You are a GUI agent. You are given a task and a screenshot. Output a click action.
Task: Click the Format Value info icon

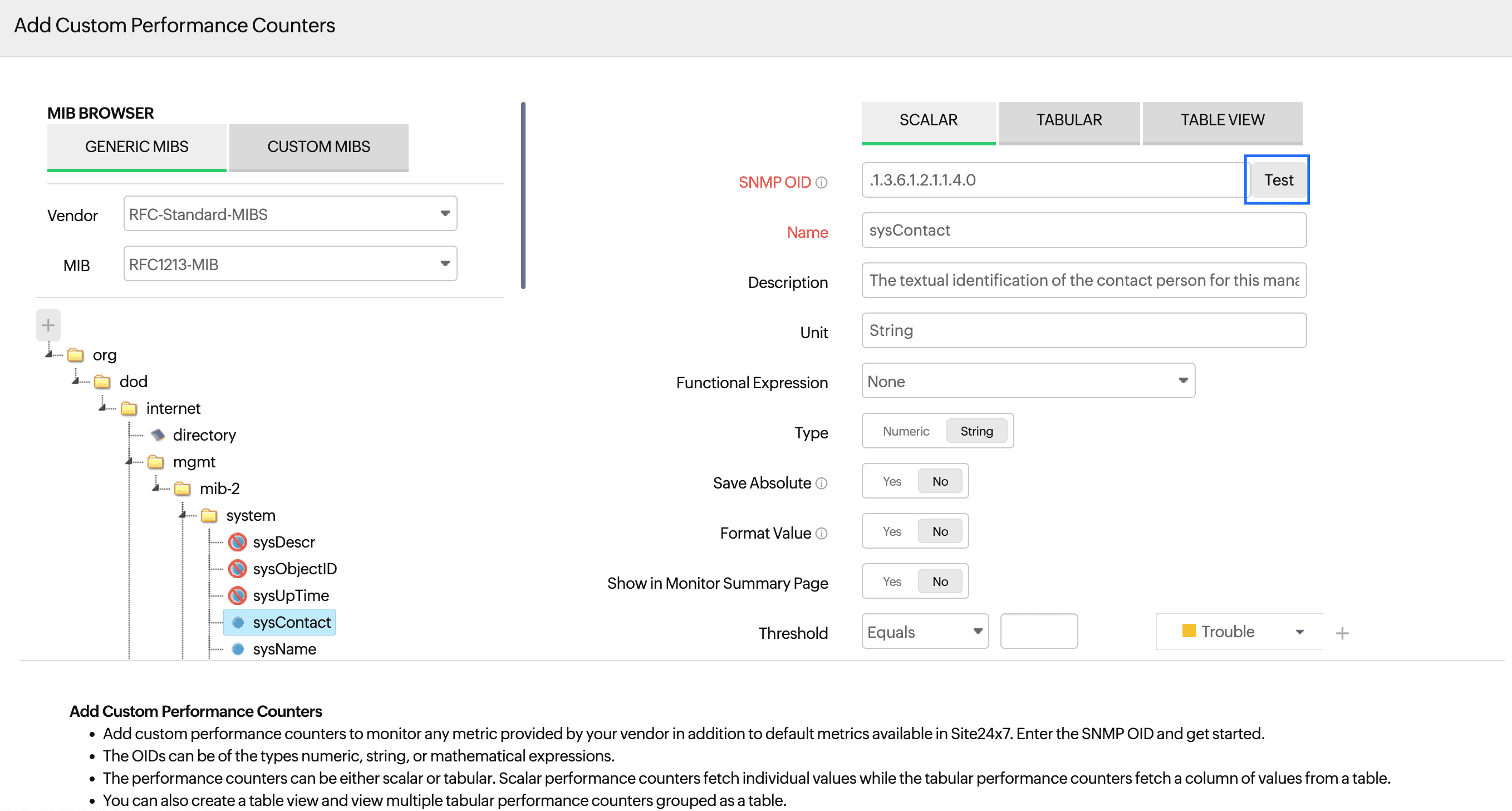click(821, 533)
